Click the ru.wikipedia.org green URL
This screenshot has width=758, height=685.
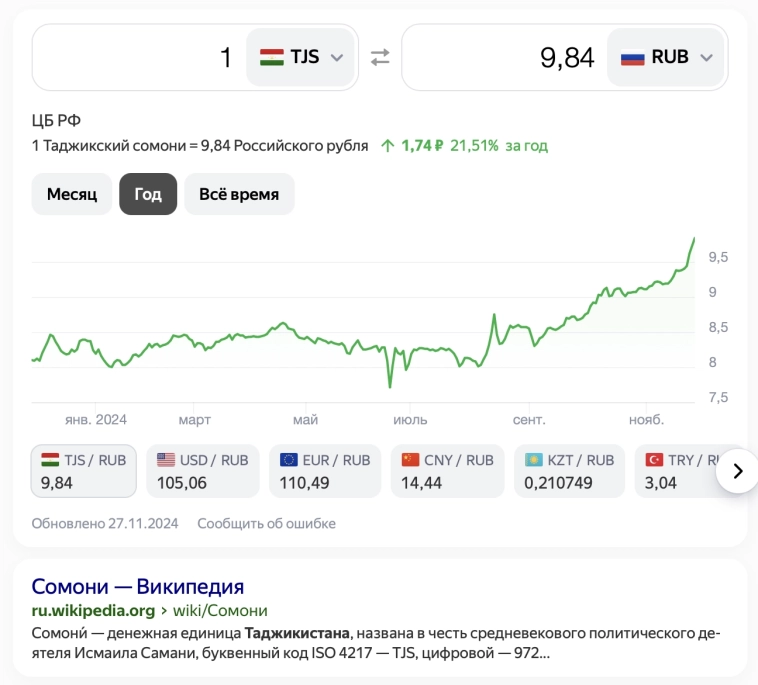(x=93, y=610)
